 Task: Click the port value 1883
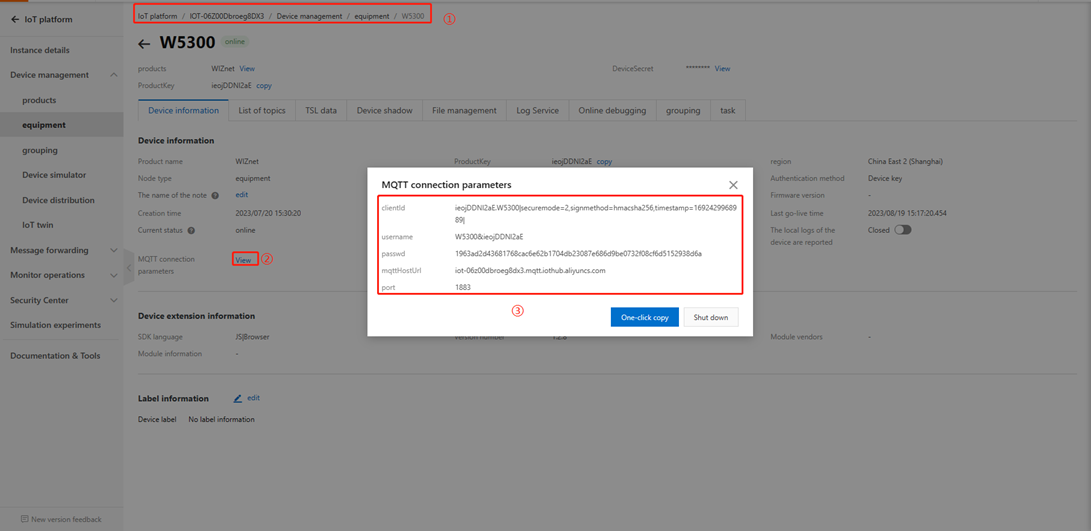pyautogui.click(x=463, y=287)
